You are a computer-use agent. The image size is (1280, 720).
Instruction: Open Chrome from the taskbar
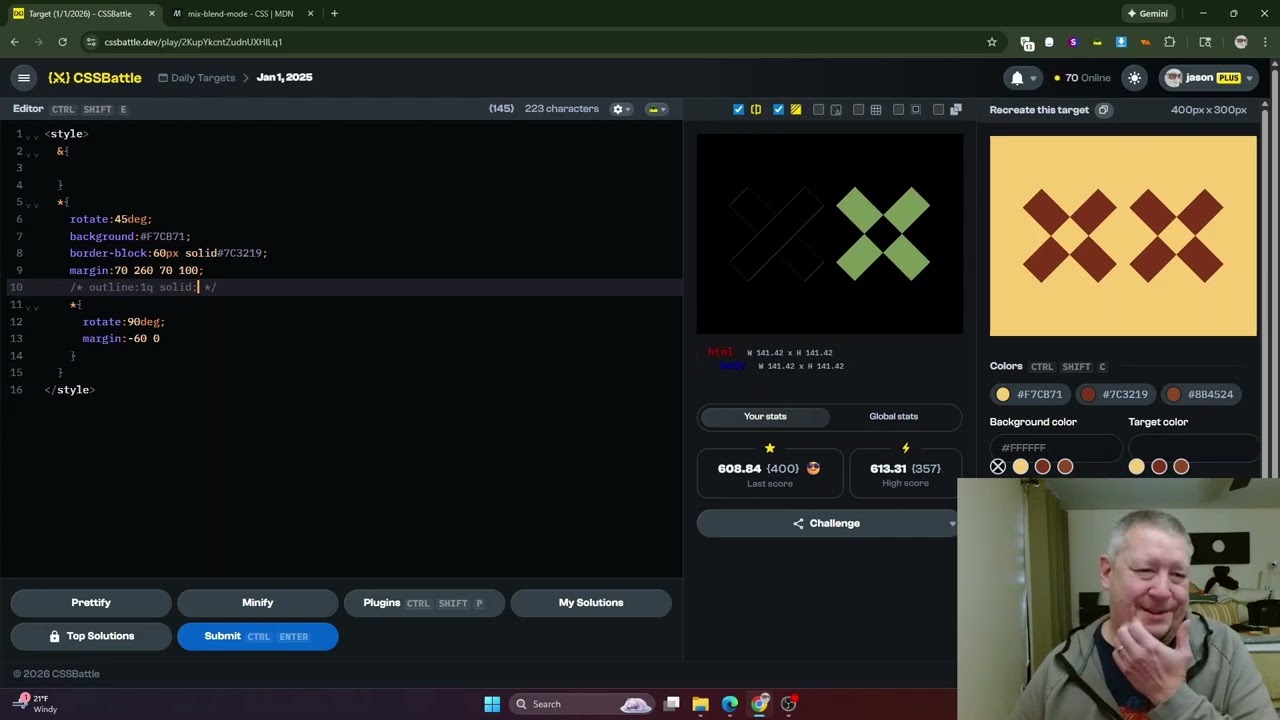point(760,704)
